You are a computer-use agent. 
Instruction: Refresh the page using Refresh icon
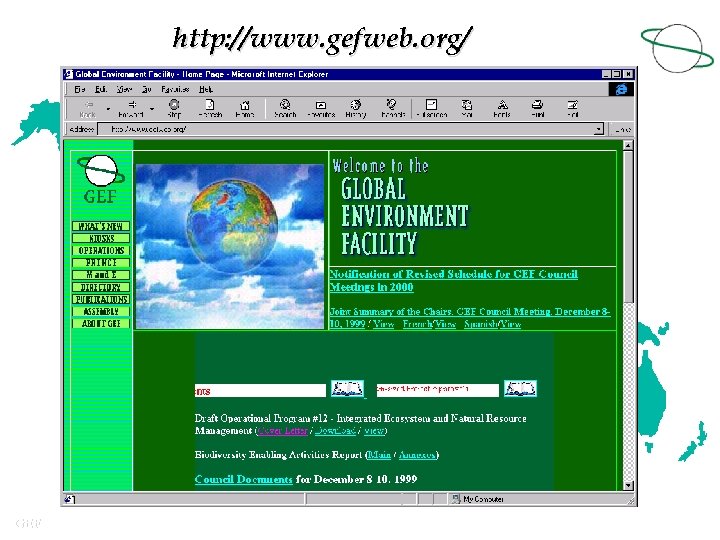(x=210, y=109)
